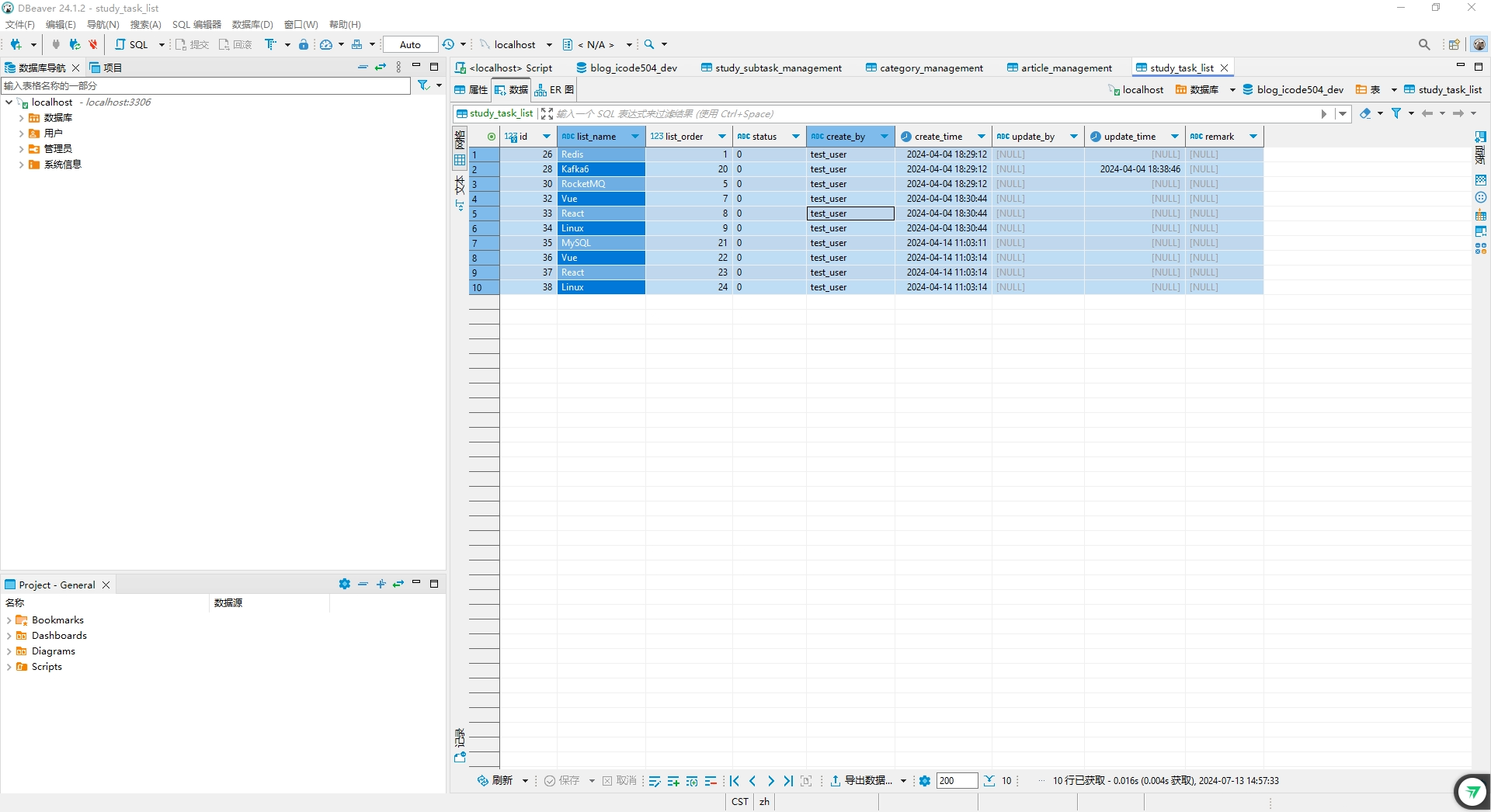The height and width of the screenshot is (812, 1491).
Task: Open the 数据库(D) menu
Action: pyautogui.click(x=252, y=25)
